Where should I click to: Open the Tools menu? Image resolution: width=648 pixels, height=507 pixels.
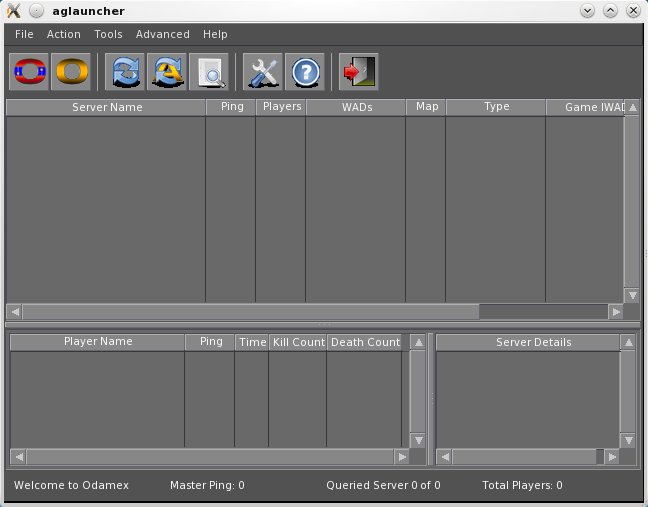tap(108, 34)
